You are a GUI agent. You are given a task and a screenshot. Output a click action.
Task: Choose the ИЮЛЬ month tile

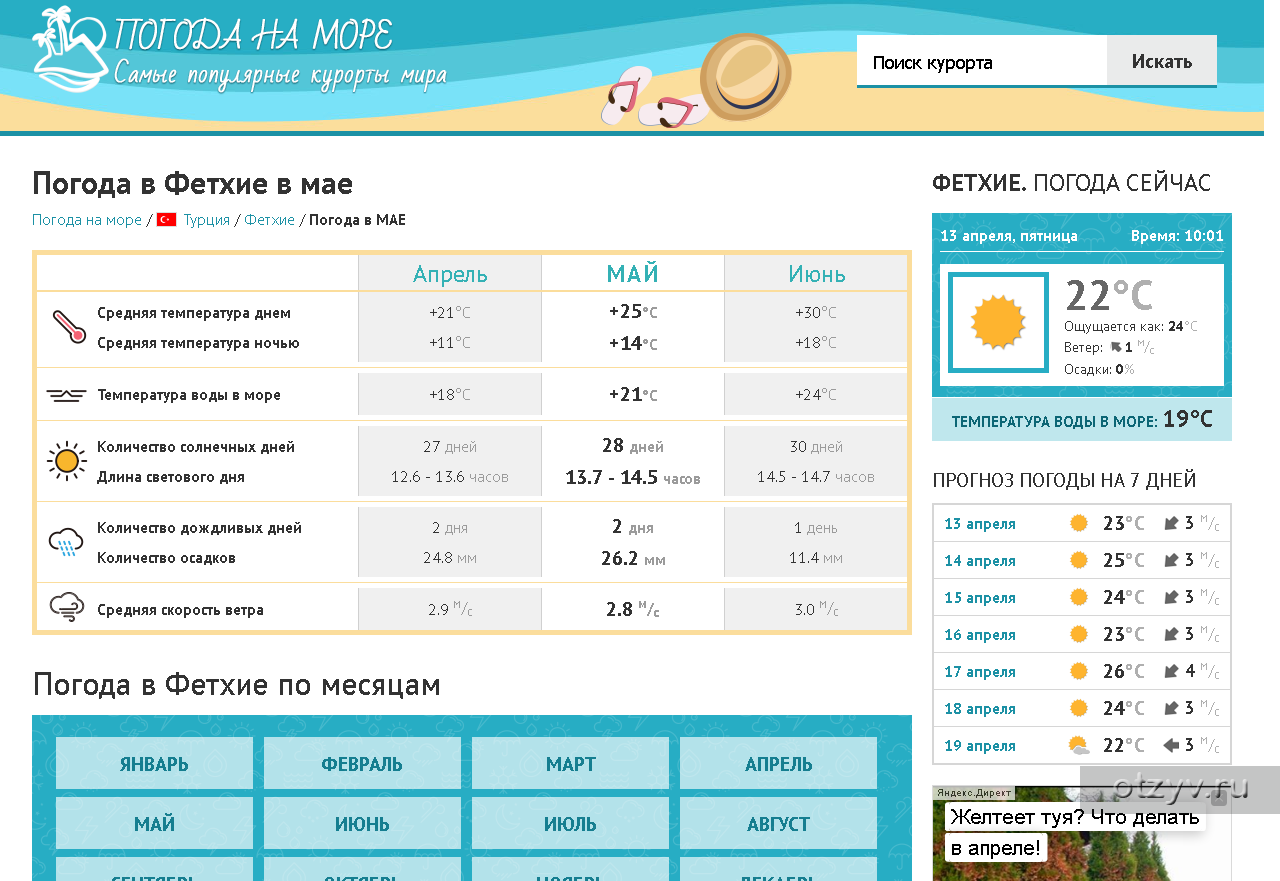click(x=570, y=824)
